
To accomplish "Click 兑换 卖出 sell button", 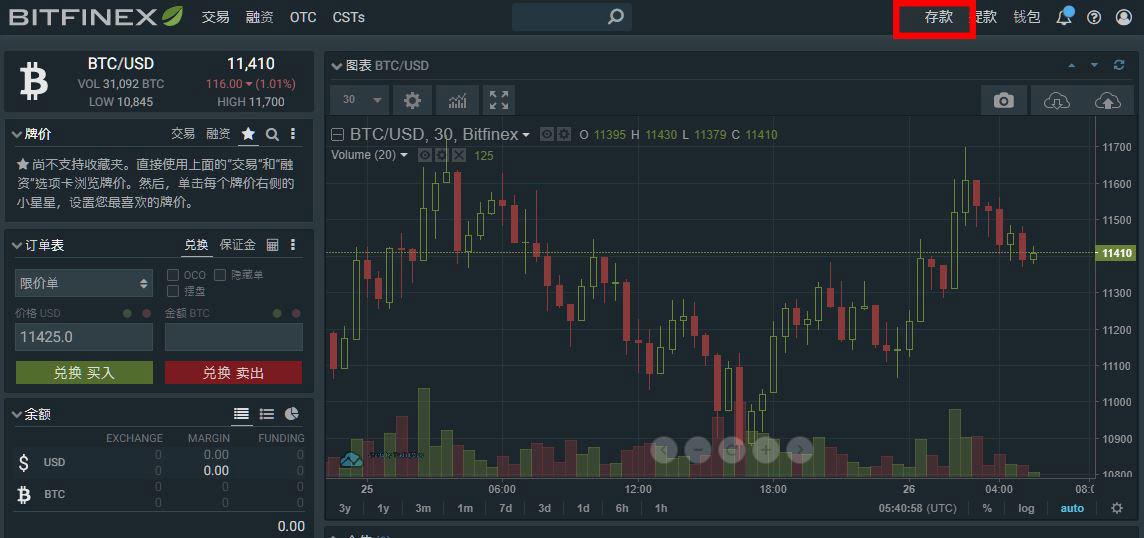I will 233,372.
